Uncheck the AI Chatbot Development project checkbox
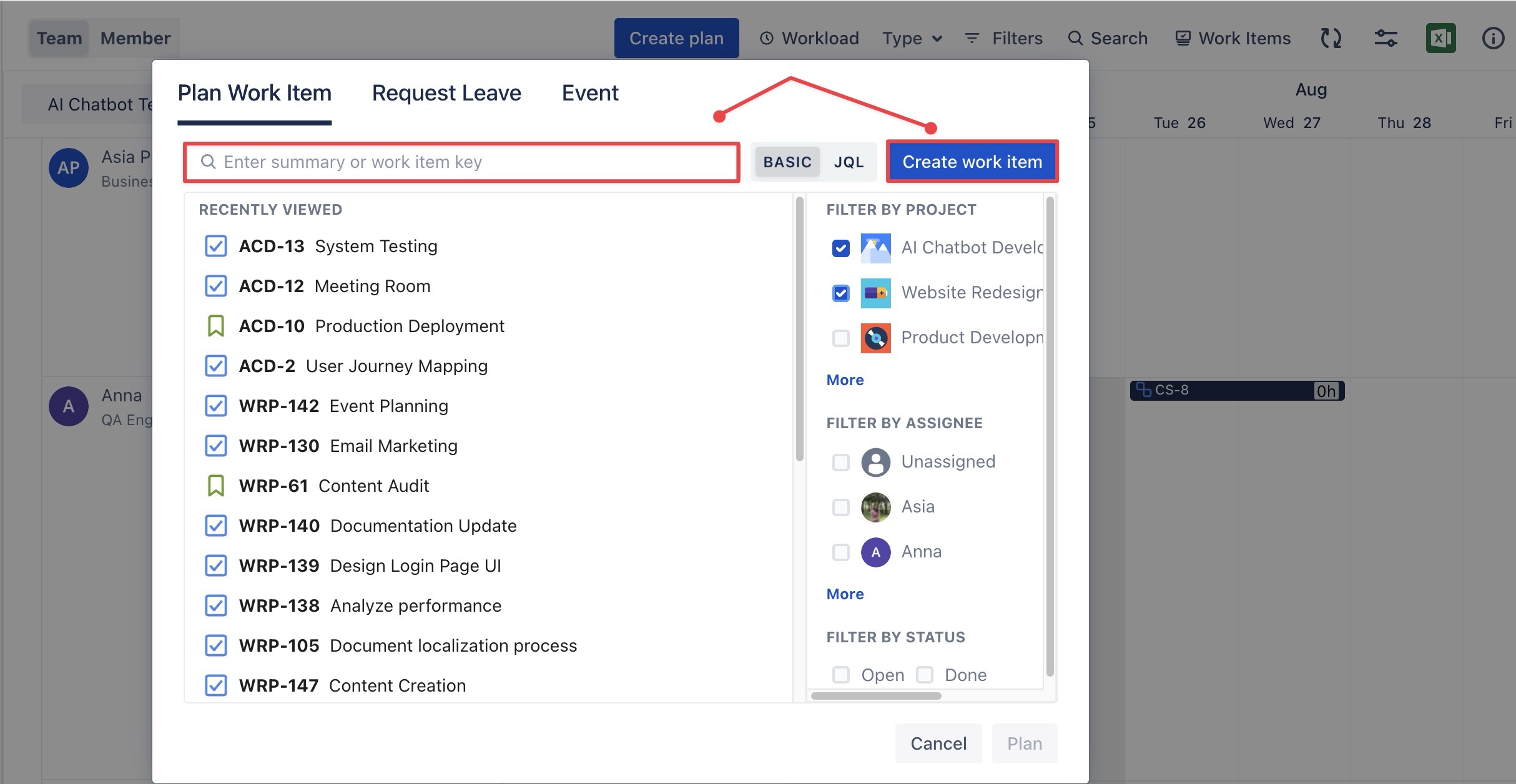 pyautogui.click(x=841, y=248)
